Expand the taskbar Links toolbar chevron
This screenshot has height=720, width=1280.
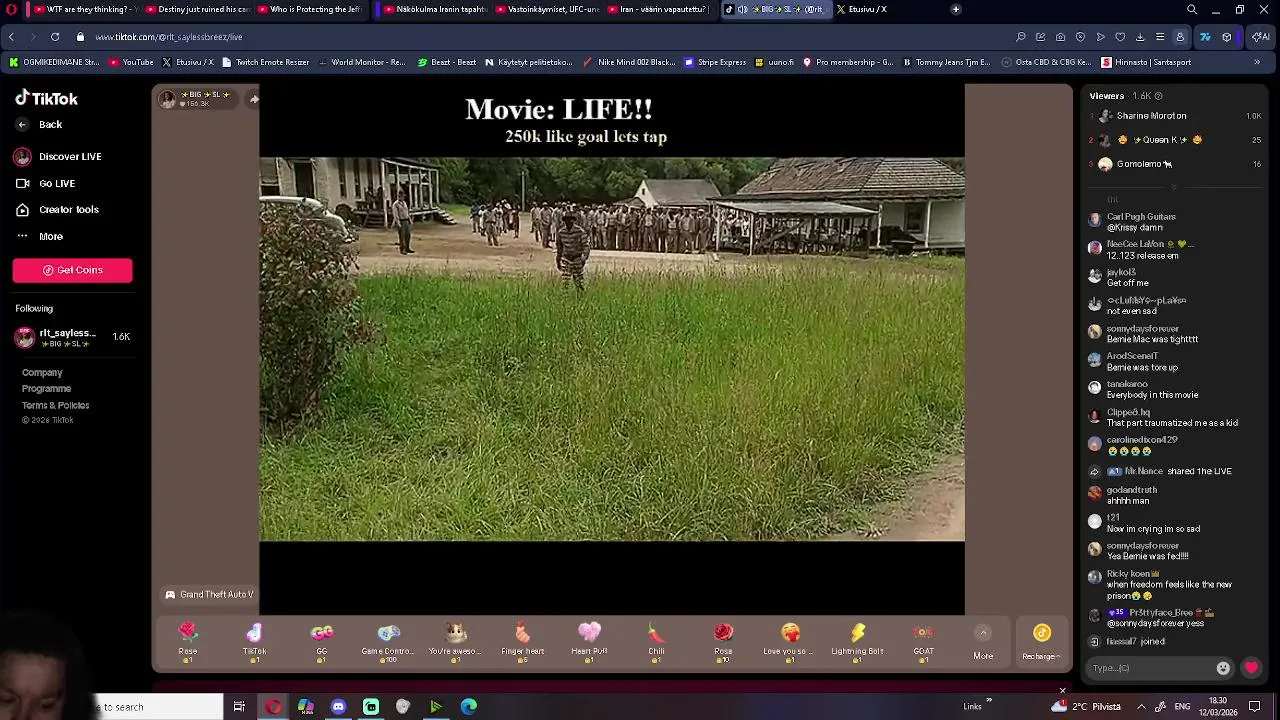click(x=989, y=701)
